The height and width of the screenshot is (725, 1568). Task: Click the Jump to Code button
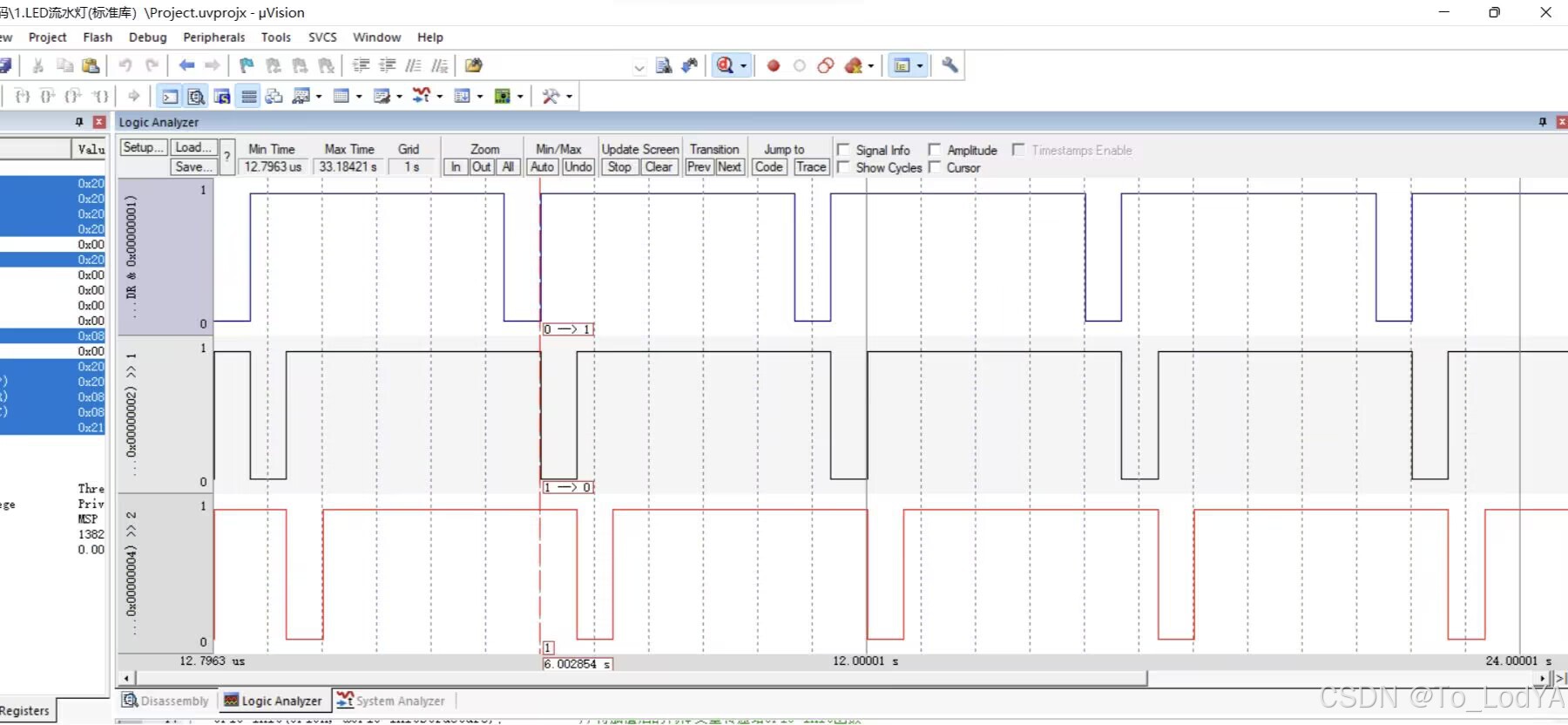coord(769,167)
